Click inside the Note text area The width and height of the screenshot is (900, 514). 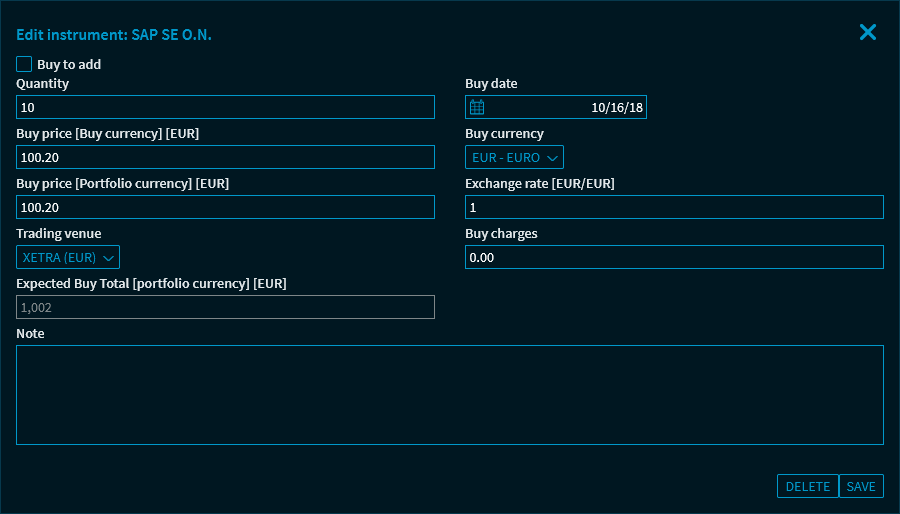coord(450,395)
